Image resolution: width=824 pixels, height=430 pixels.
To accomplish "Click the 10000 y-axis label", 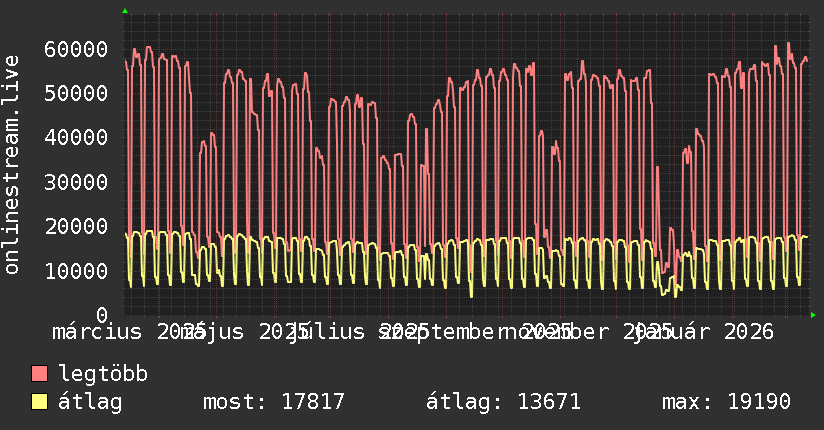I will coord(76,271).
